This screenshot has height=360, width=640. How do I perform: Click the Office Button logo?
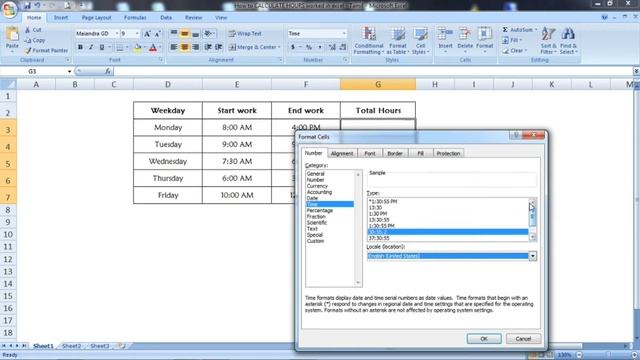point(9,9)
